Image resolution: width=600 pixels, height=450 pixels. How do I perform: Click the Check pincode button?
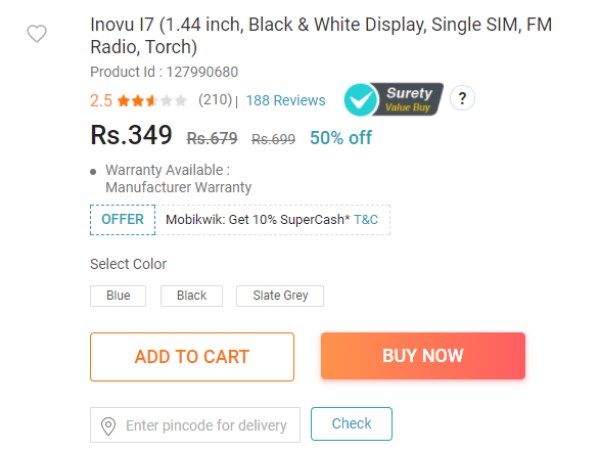352,424
